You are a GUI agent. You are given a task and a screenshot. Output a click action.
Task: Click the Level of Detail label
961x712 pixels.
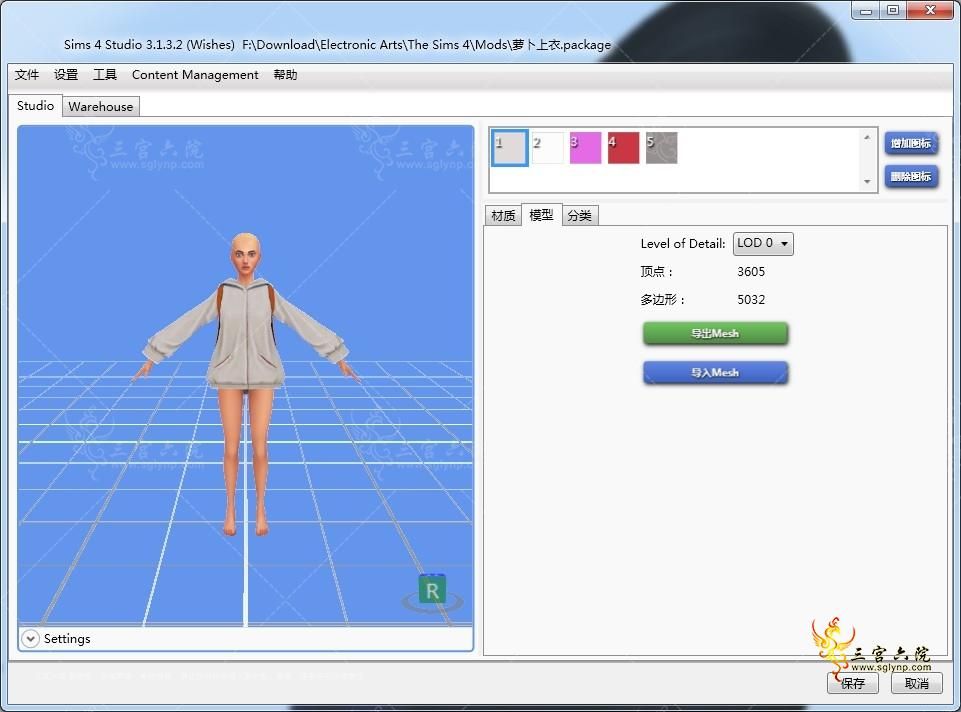[x=683, y=244]
